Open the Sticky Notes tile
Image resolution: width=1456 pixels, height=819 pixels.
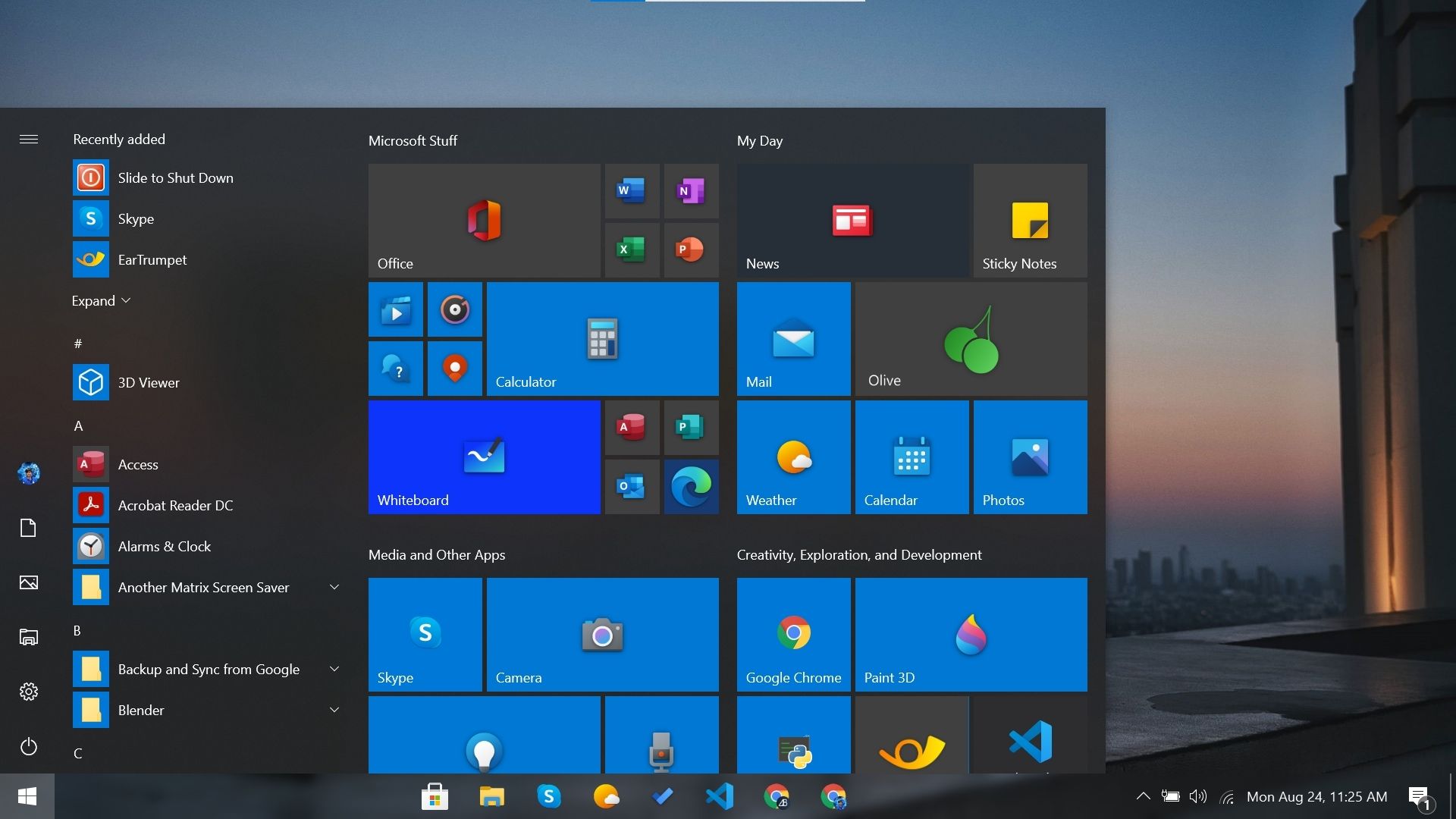click(x=1030, y=221)
